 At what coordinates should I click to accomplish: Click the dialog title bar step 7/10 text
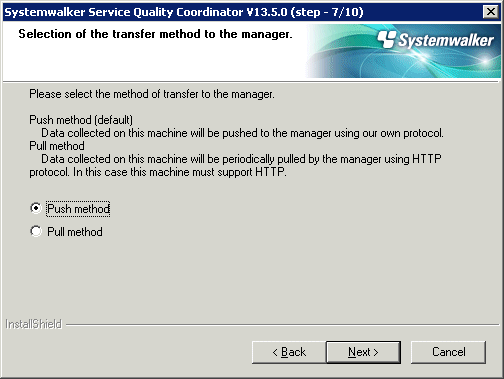click(x=327, y=12)
